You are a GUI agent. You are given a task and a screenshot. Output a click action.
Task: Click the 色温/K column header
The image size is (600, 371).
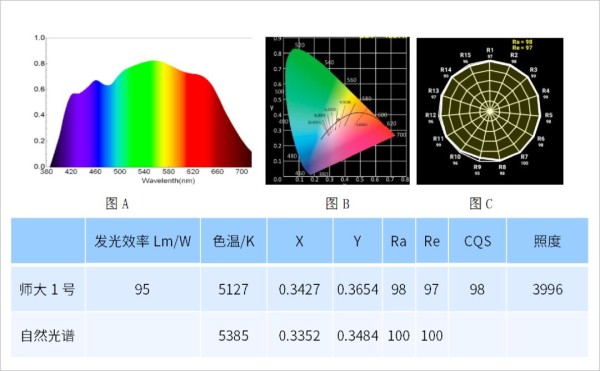pyautogui.click(x=233, y=241)
